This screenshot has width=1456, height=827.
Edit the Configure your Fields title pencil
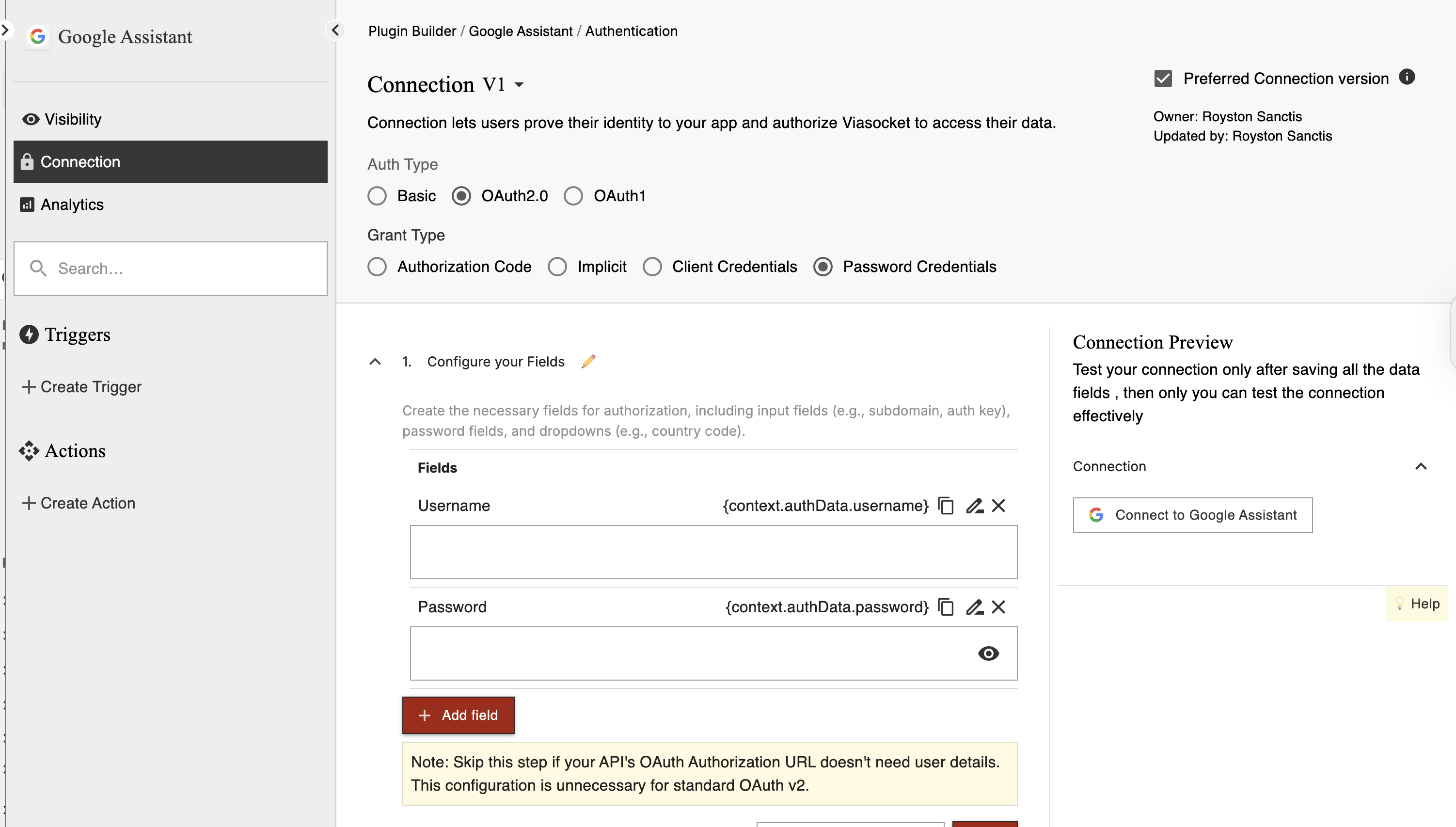(589, 362)
